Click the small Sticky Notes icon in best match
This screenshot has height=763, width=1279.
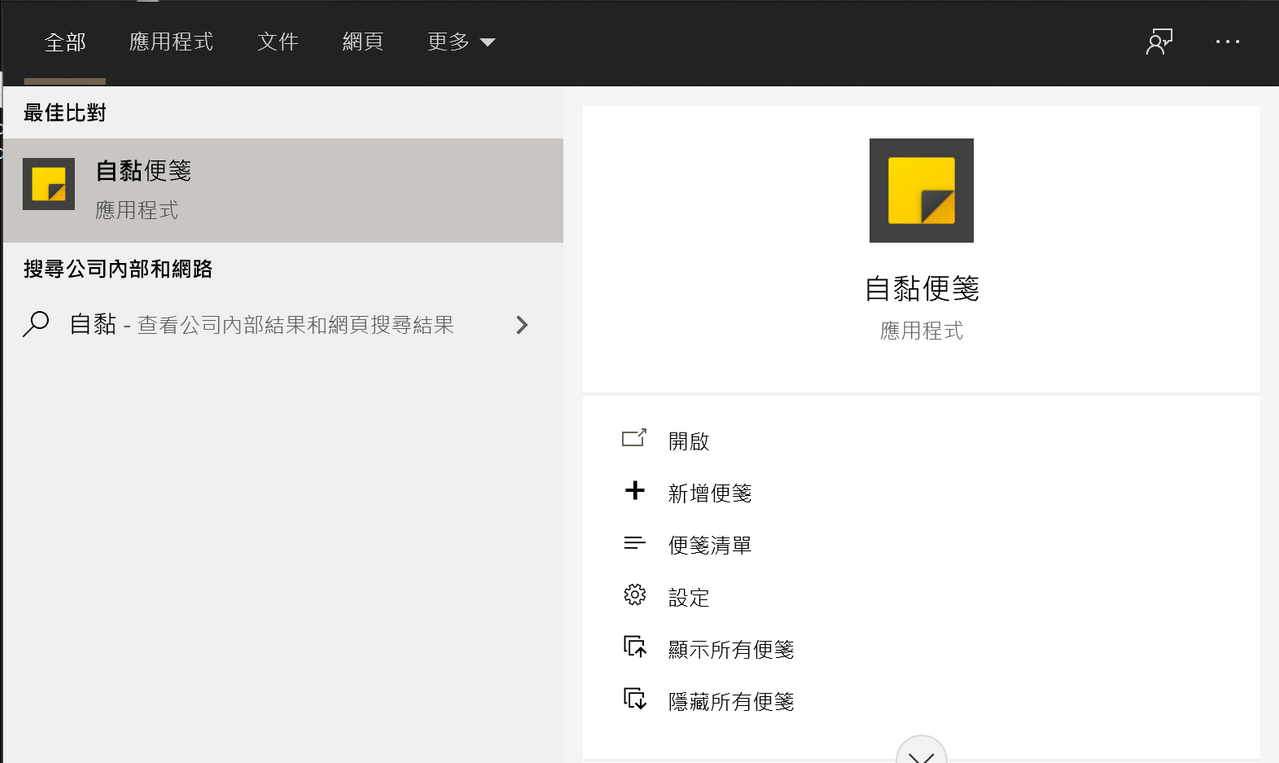point(49,184)
